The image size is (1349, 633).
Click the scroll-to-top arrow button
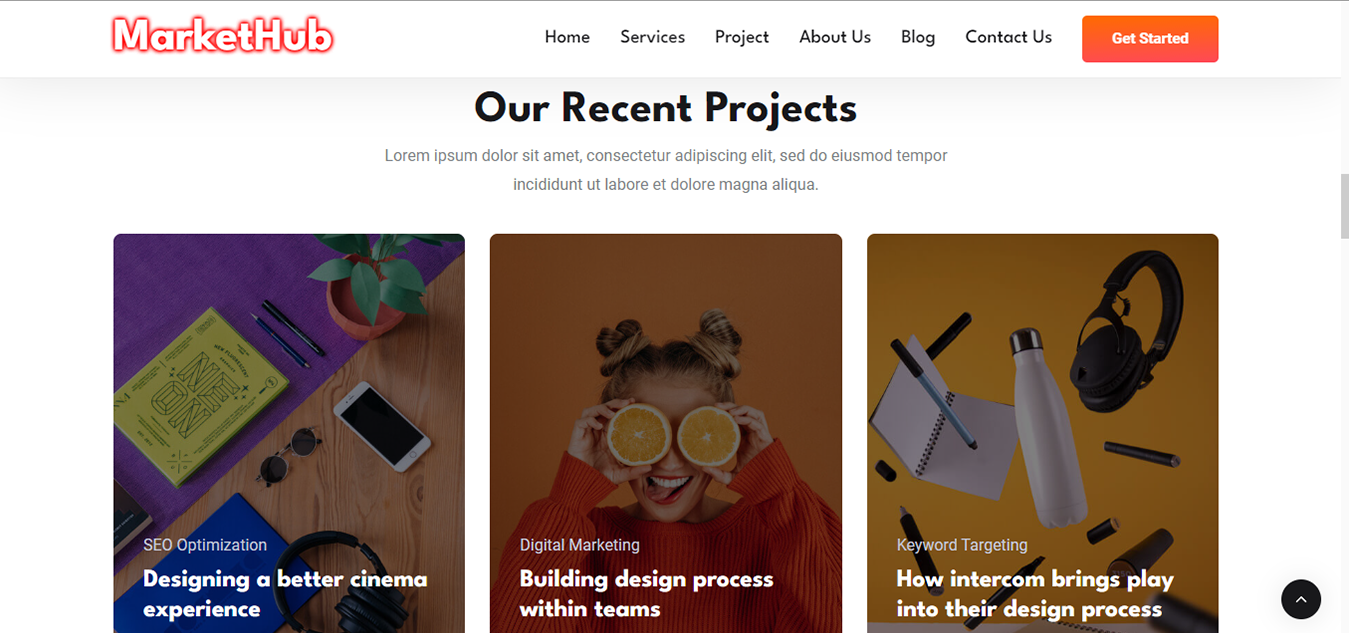[1300, 599]
